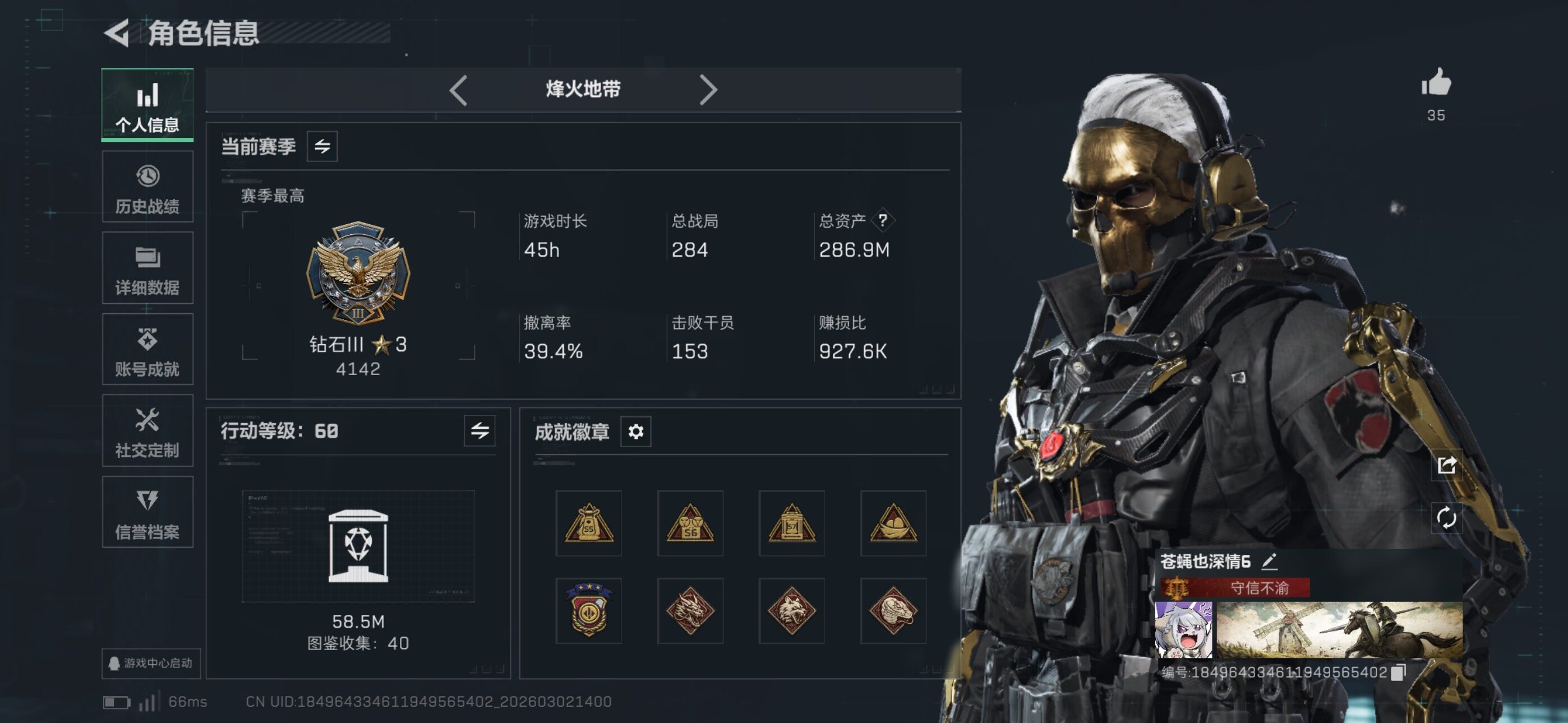Switch to the previous mode with the left chevron
The image size is (1568, 723).
(458, 90)
